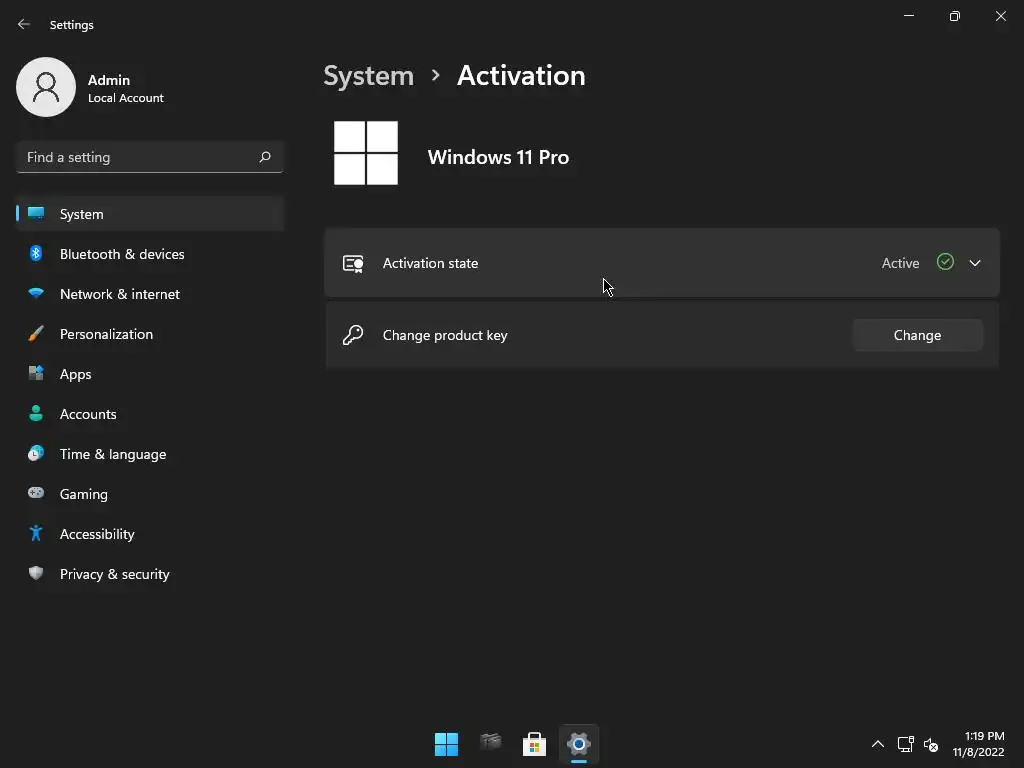Click the Change product key button
1024x768 pixels.
(x=917, y=335)
